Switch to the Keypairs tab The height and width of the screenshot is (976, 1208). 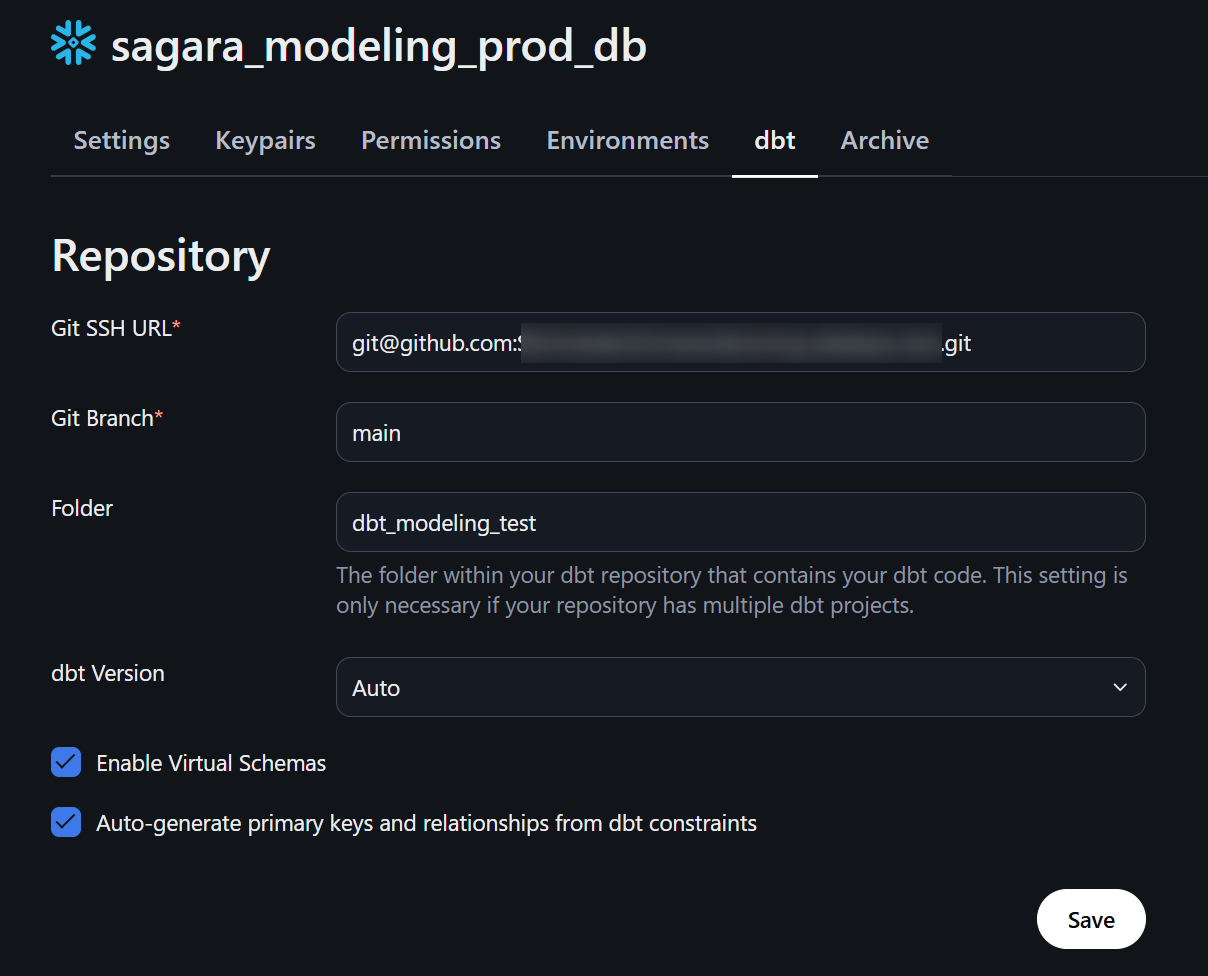[x=265, y=141]
